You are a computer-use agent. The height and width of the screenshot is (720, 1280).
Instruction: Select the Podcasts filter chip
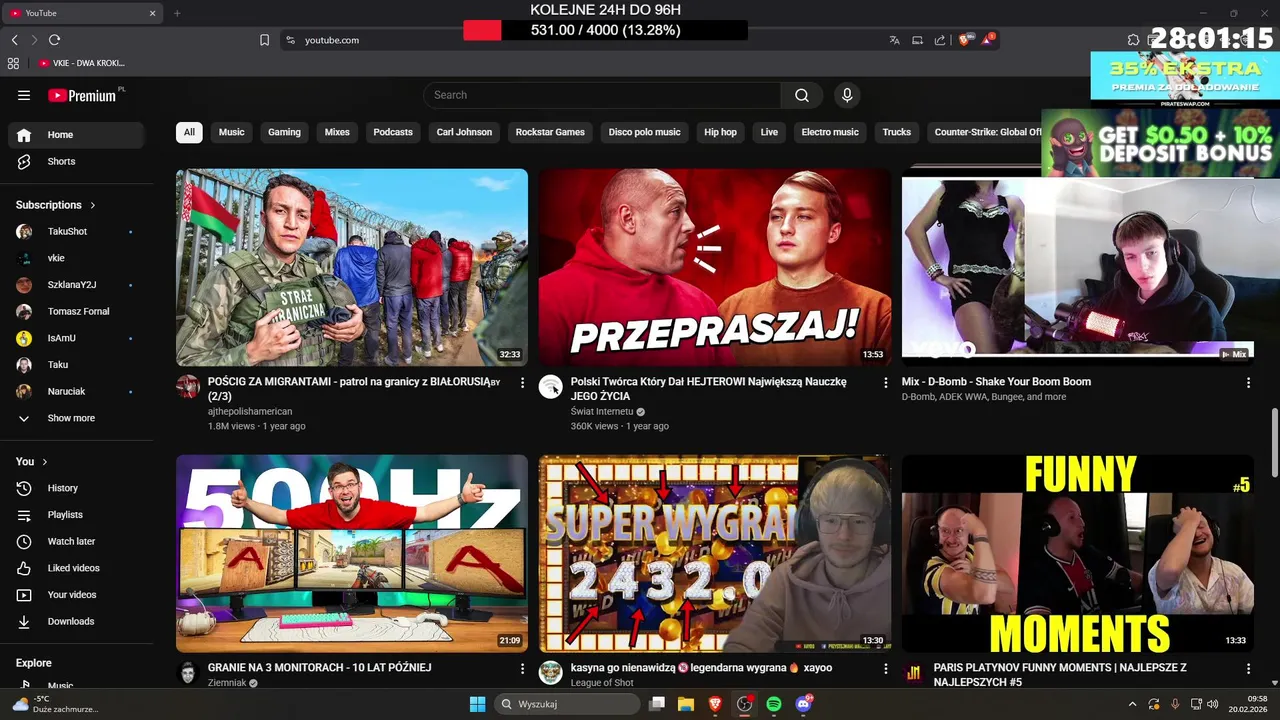click(393, 132)
